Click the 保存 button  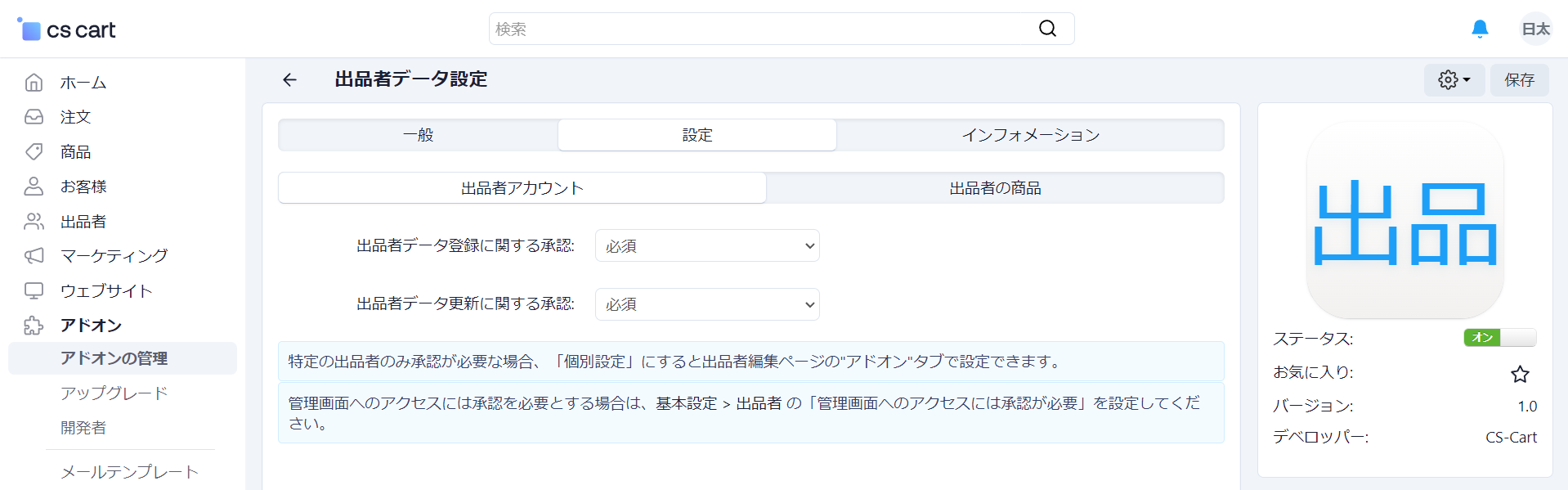point(1519,80)
